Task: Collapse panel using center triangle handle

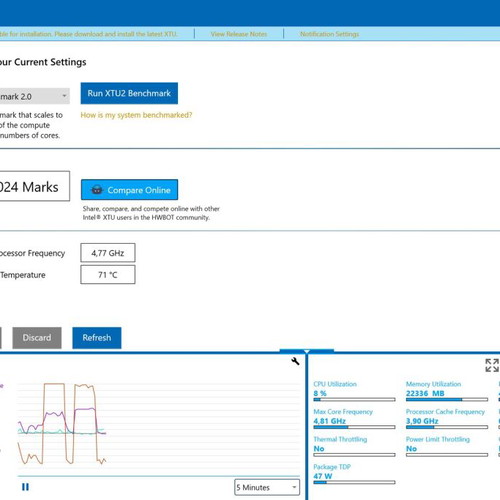Action: (307, 351)
